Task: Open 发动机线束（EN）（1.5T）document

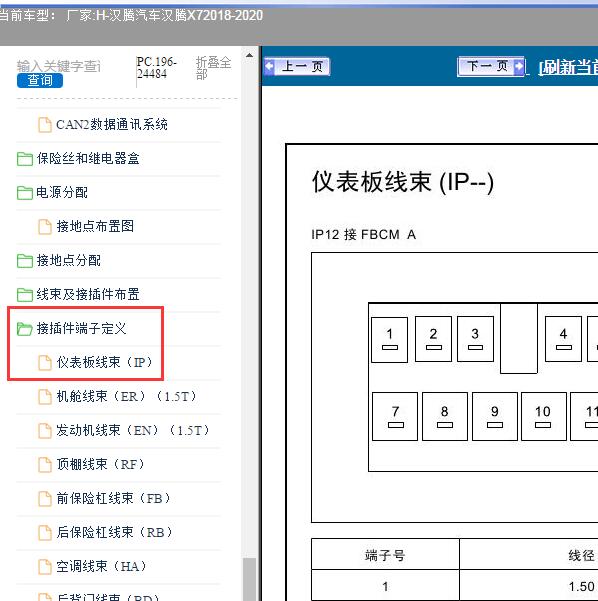Action: click(133, 430)
